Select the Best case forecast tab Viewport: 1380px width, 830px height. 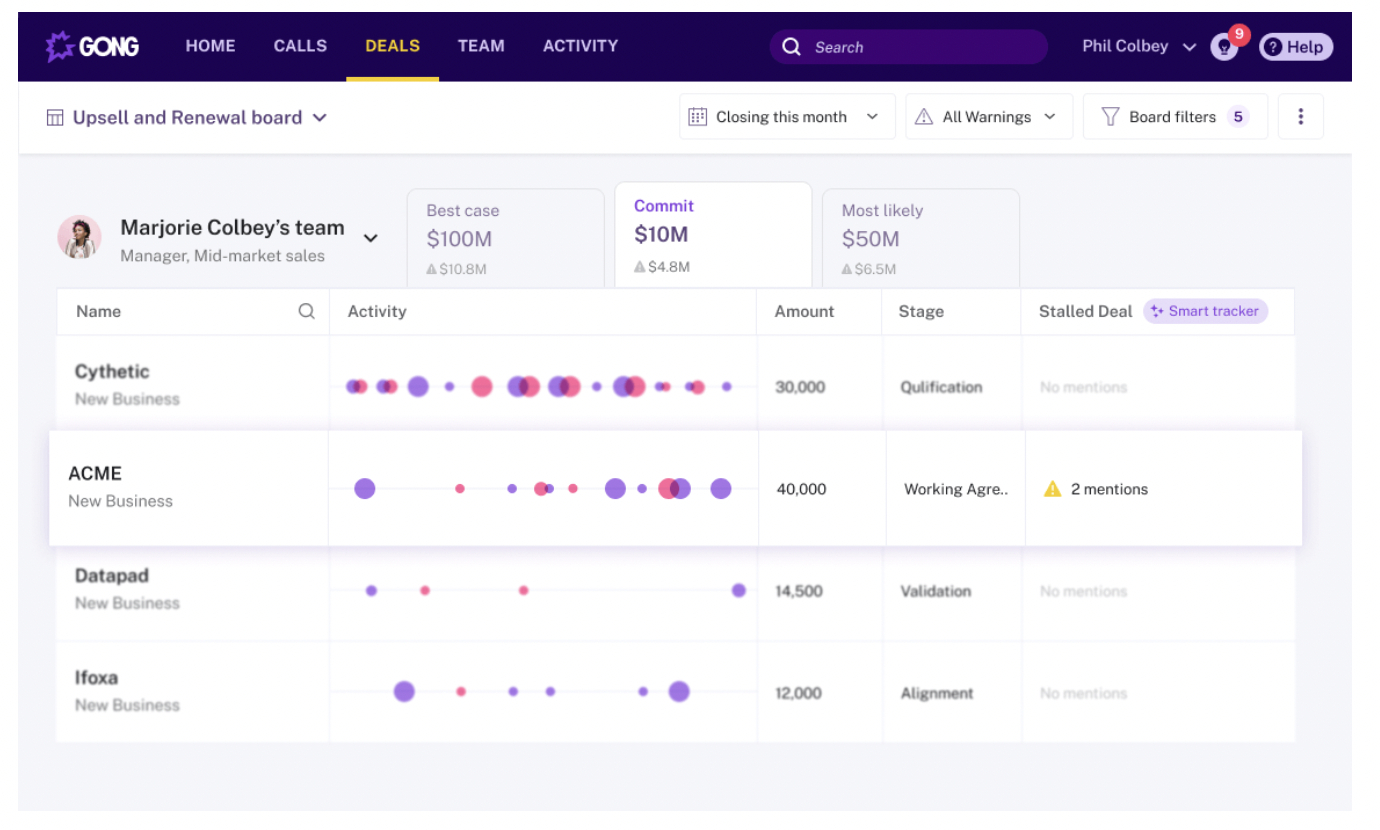505,238
